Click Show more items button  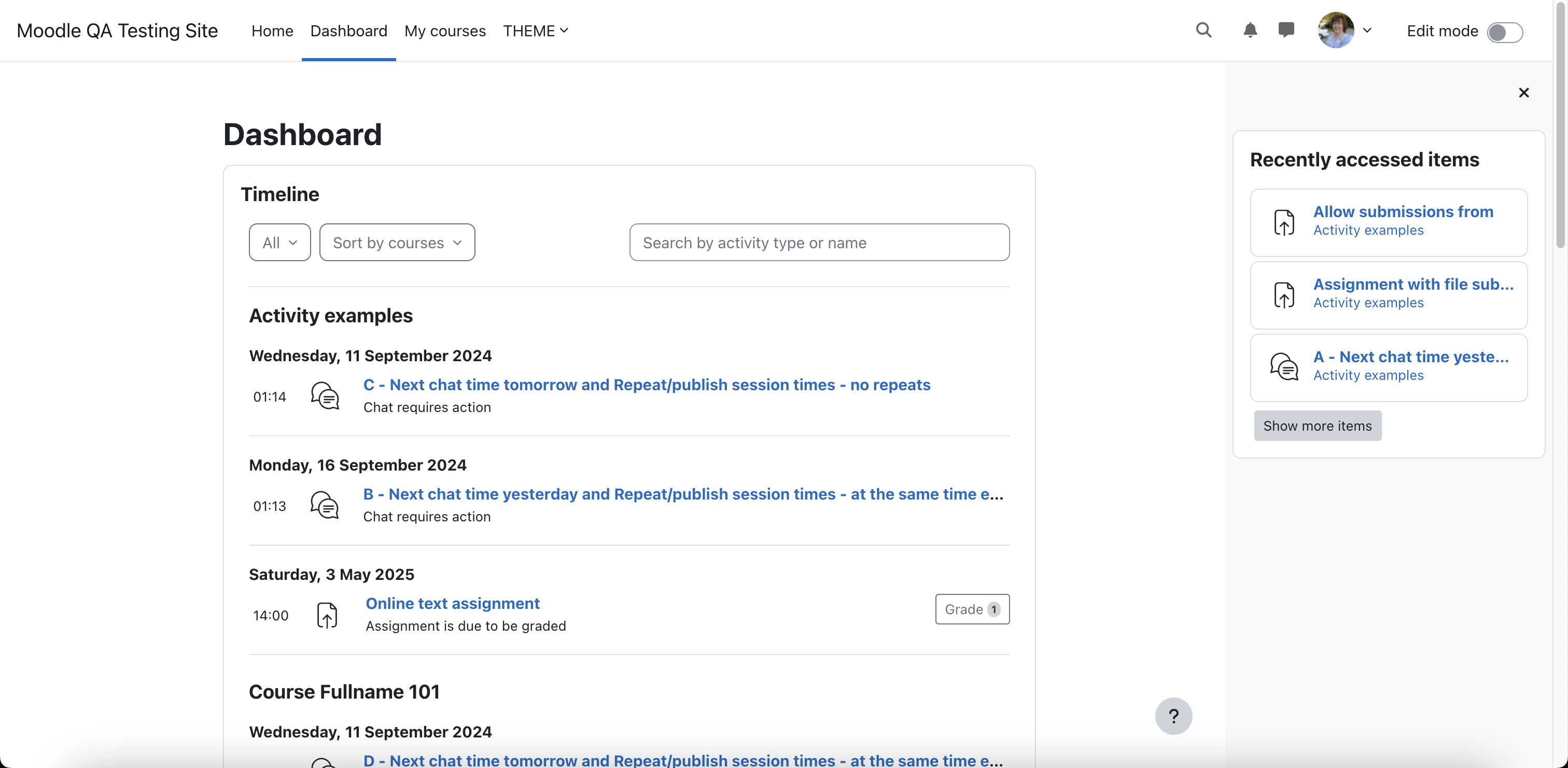point(1318,425)
